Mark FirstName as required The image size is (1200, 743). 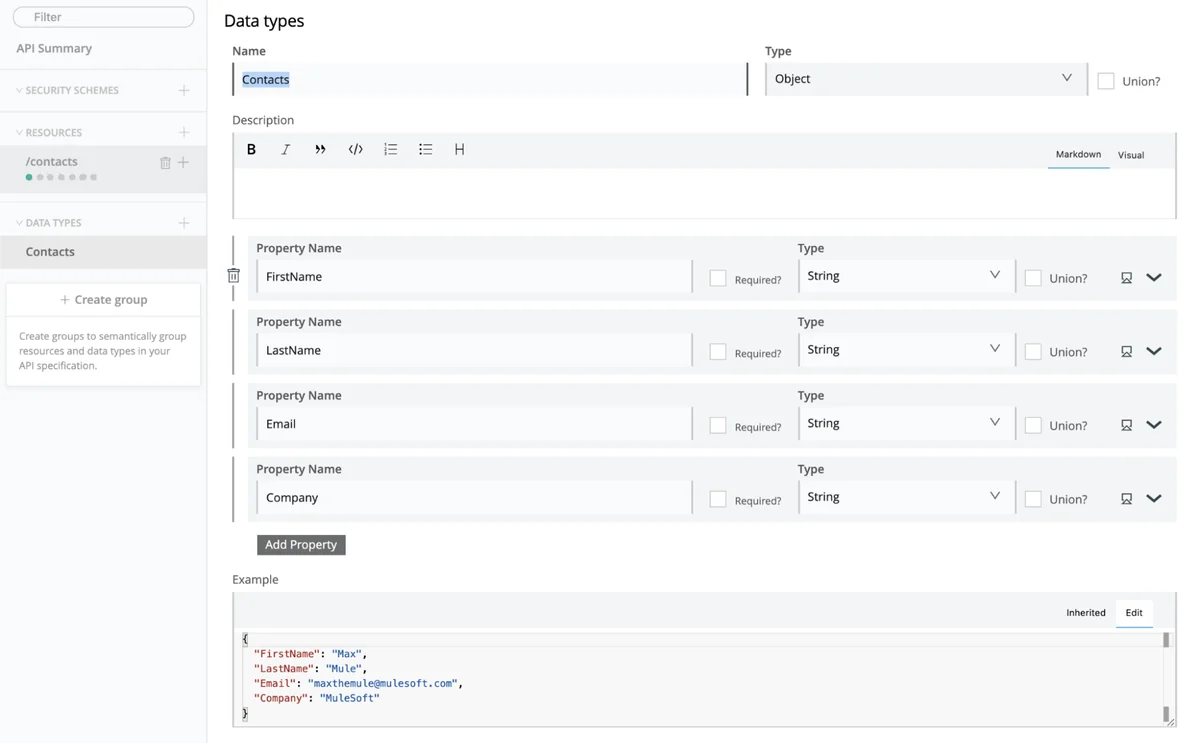(x=718, y=278)
